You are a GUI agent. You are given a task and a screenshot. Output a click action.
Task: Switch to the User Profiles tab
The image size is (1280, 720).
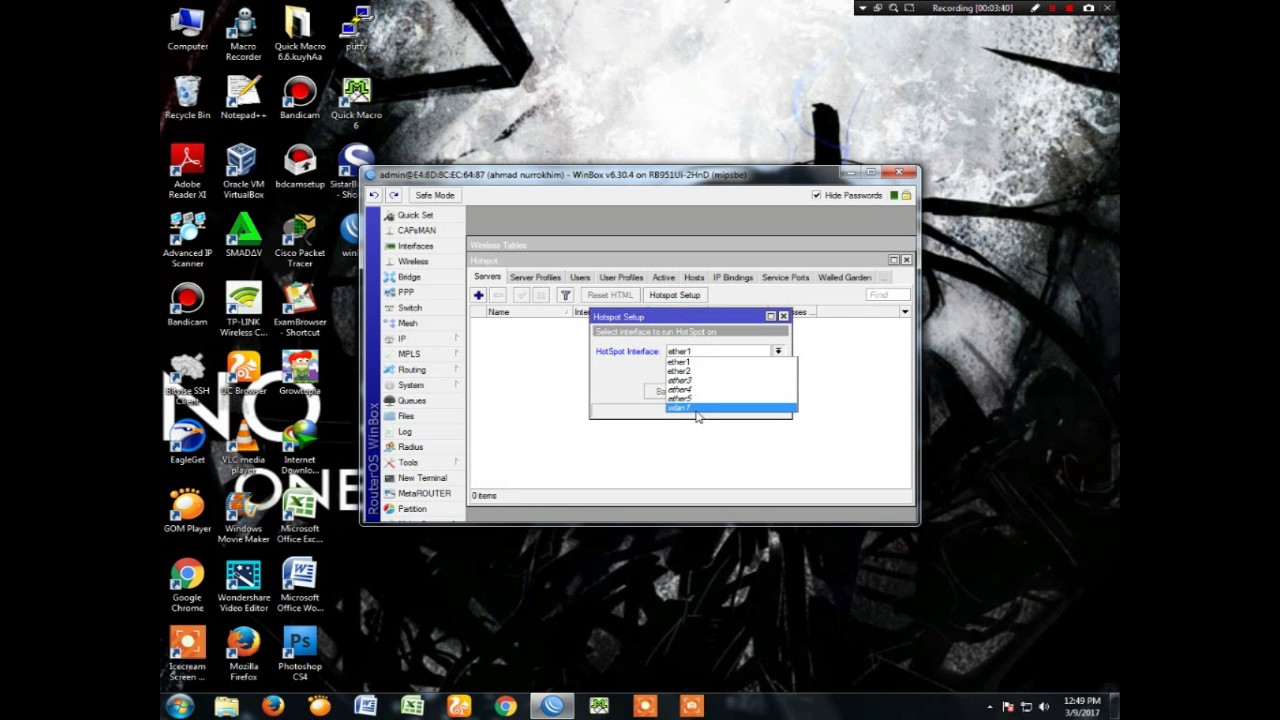pyautogui.click(x=621, y=277)
